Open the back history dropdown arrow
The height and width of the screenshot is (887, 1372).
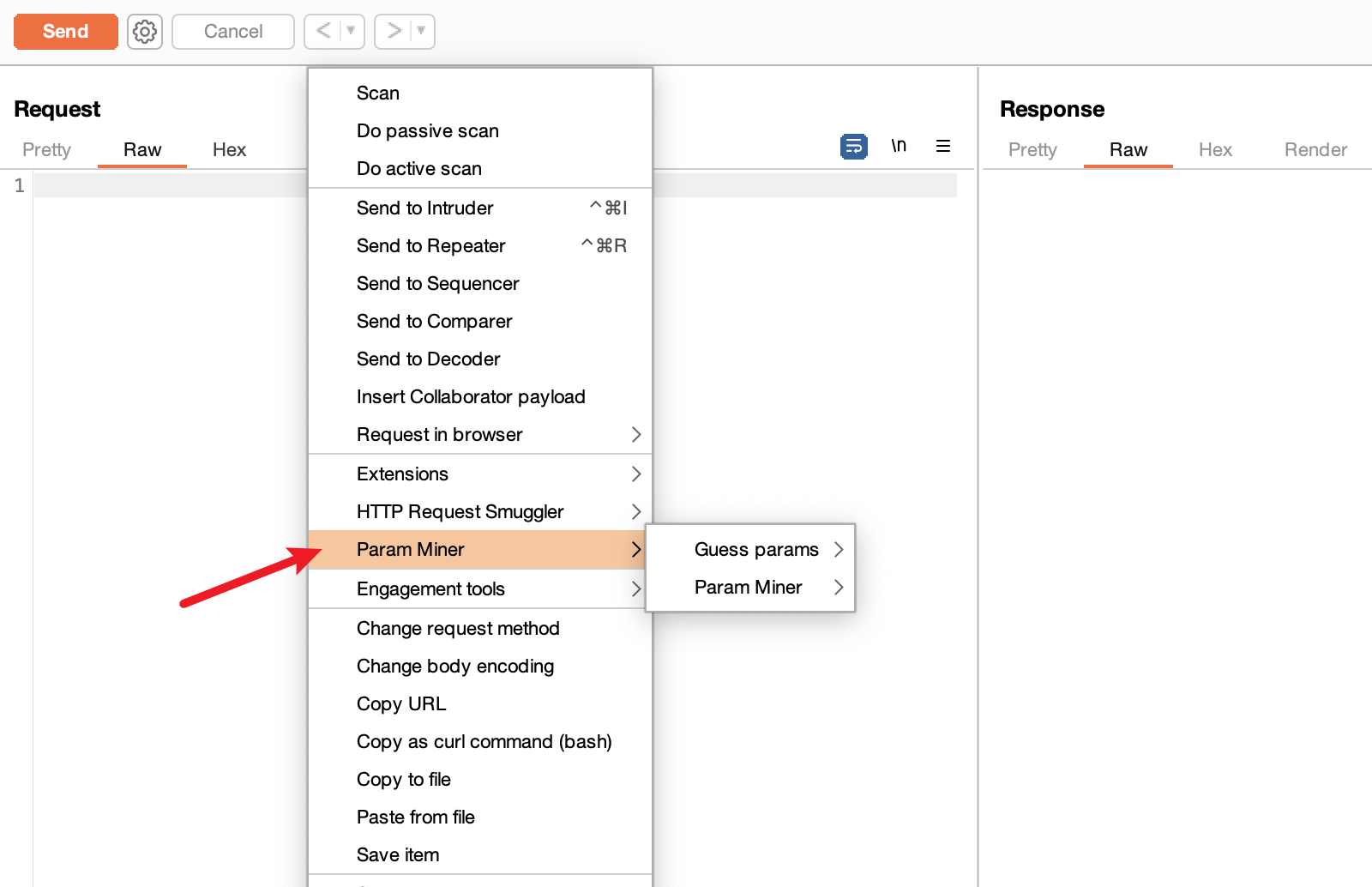coord(351,31)
